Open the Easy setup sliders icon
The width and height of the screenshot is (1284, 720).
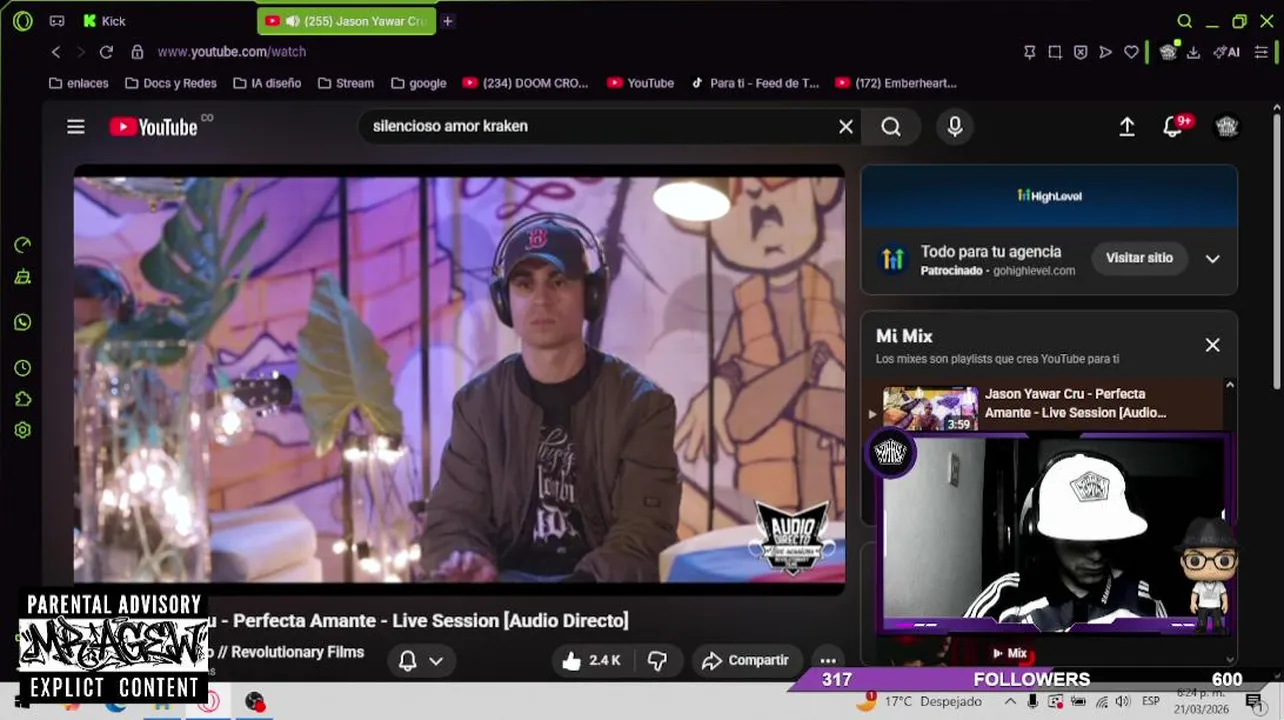pyautogui.click(x=1261, y=52)
